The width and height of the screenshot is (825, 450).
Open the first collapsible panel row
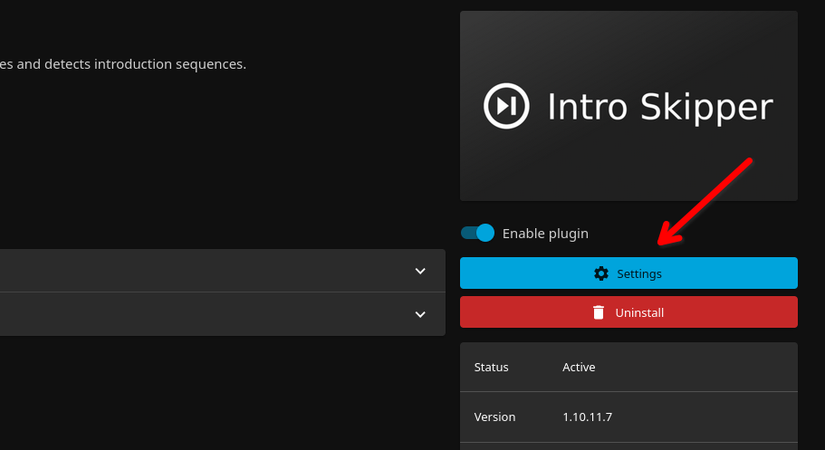[x=200, y=271]
